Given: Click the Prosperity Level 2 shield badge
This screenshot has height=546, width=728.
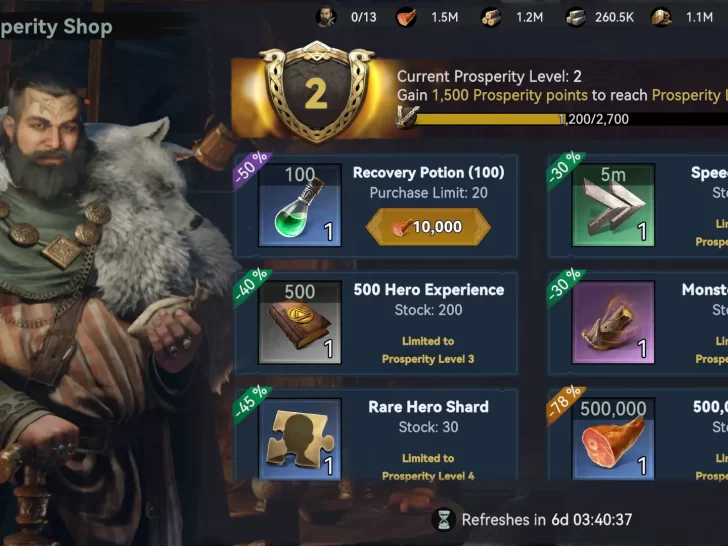Looking at the screenshot, I should (x=317, y=93).
